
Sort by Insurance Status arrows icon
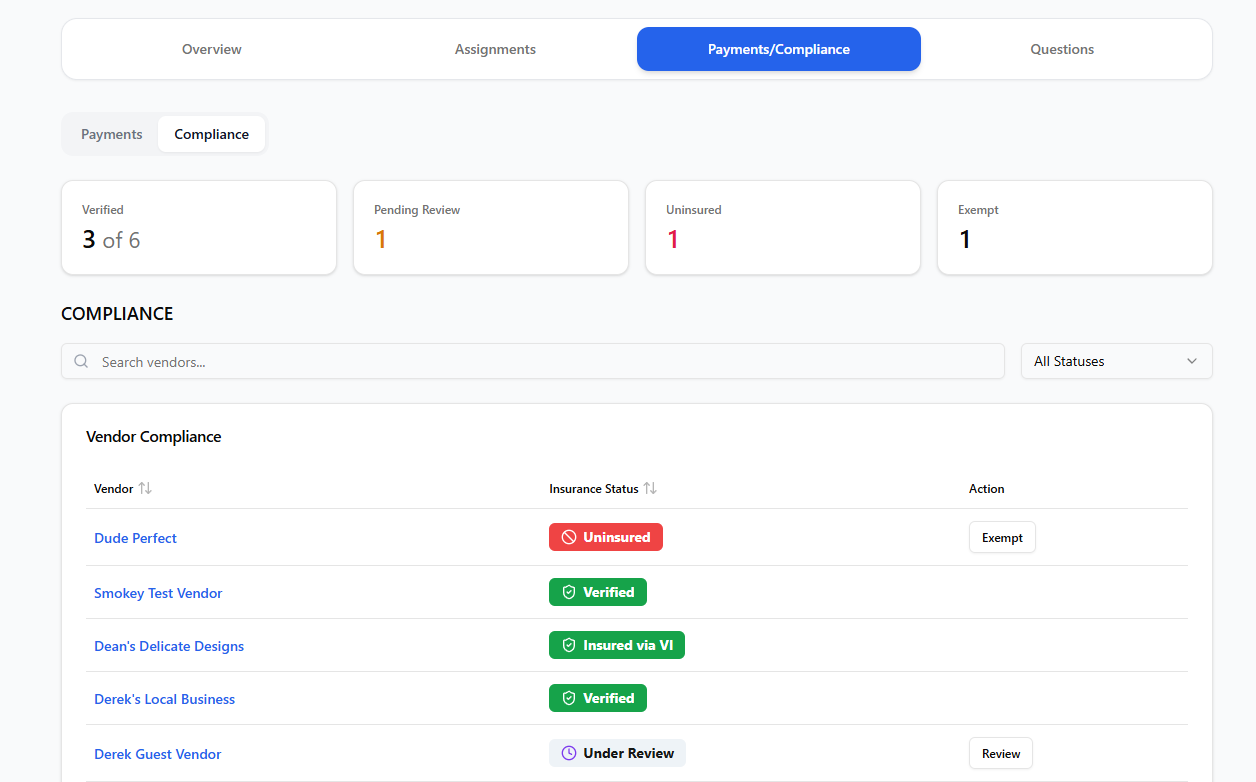(650, 488)
